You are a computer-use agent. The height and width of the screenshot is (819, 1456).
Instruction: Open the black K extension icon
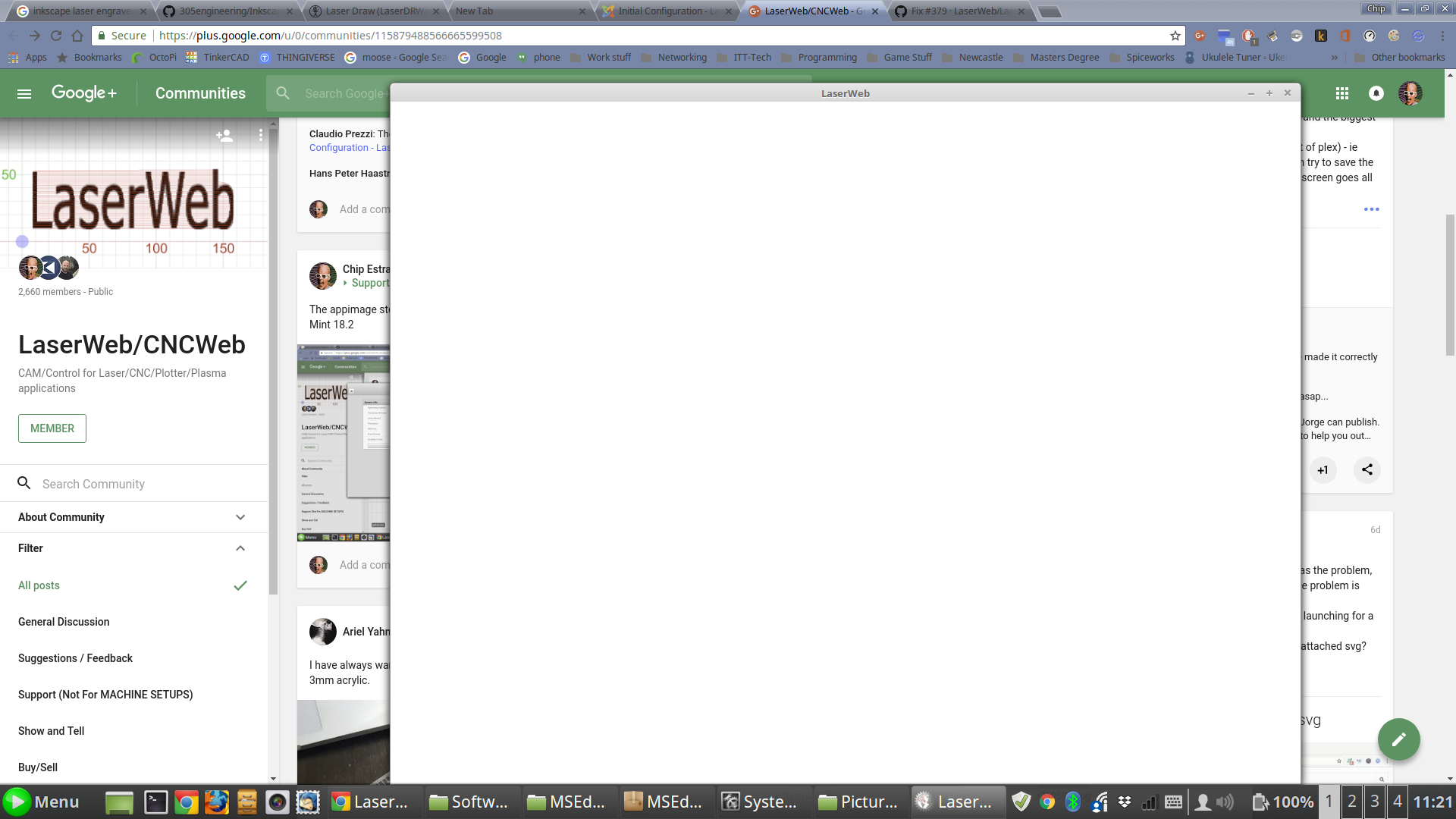1321,36
